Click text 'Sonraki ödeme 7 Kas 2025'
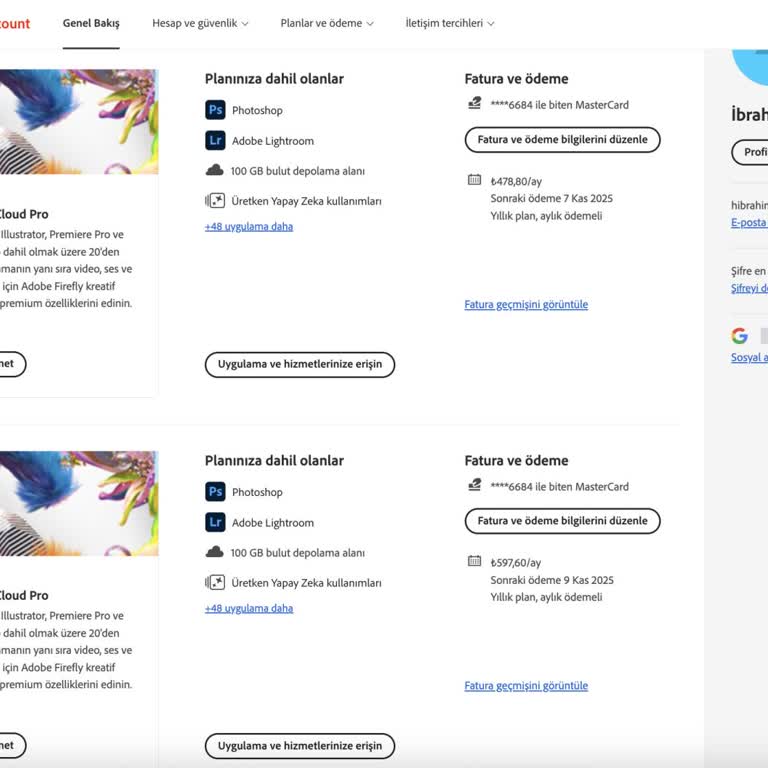 click(552, 198)
